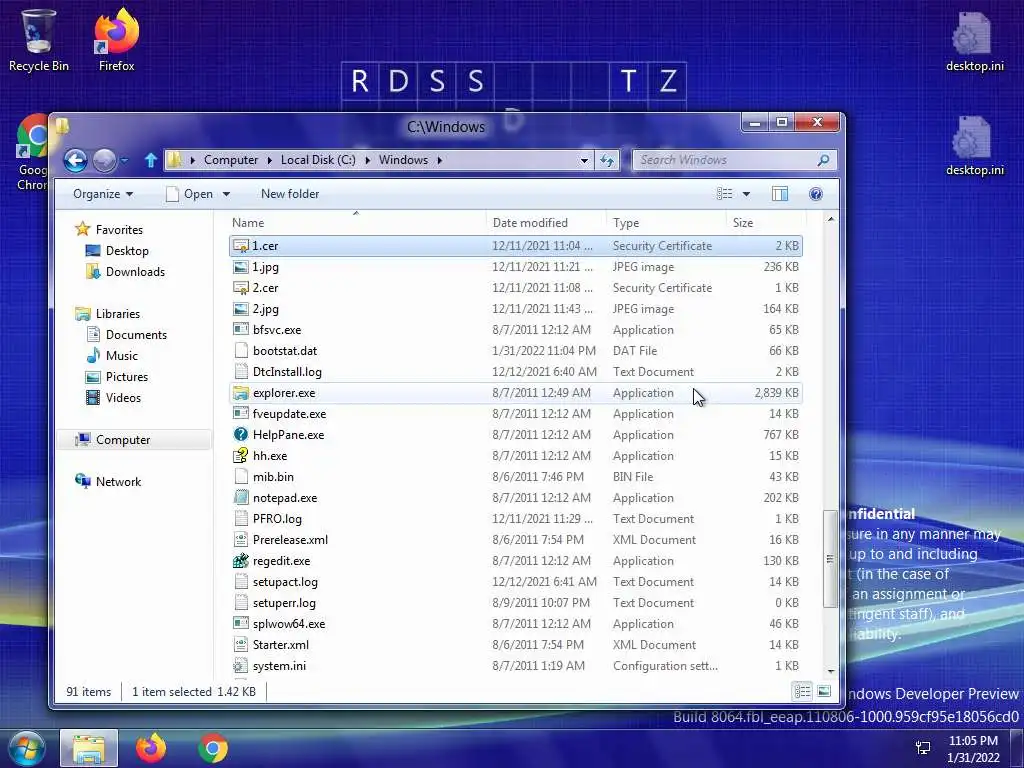Click File Explorer in the taskbar

coord(89,748)
